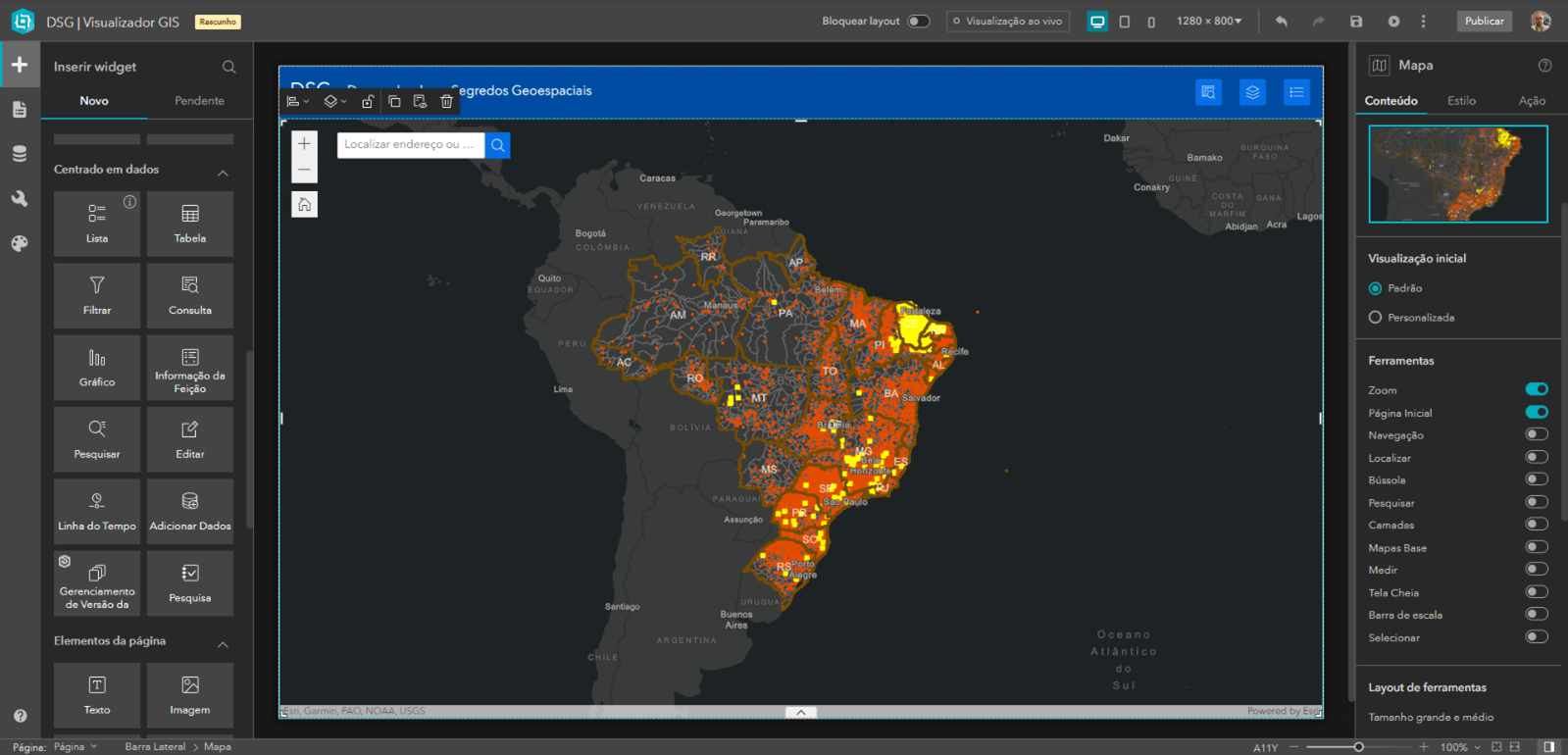This screenshot has height=755, width=1568.
Task: Collapse the Elementos da página section
Action: tap(224, 644)
